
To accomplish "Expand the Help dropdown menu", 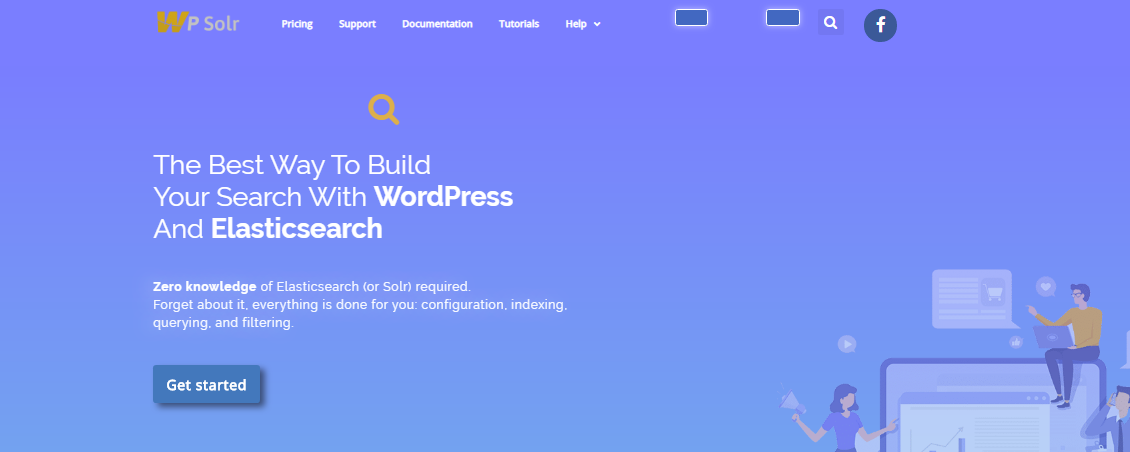I will point(583,24).
